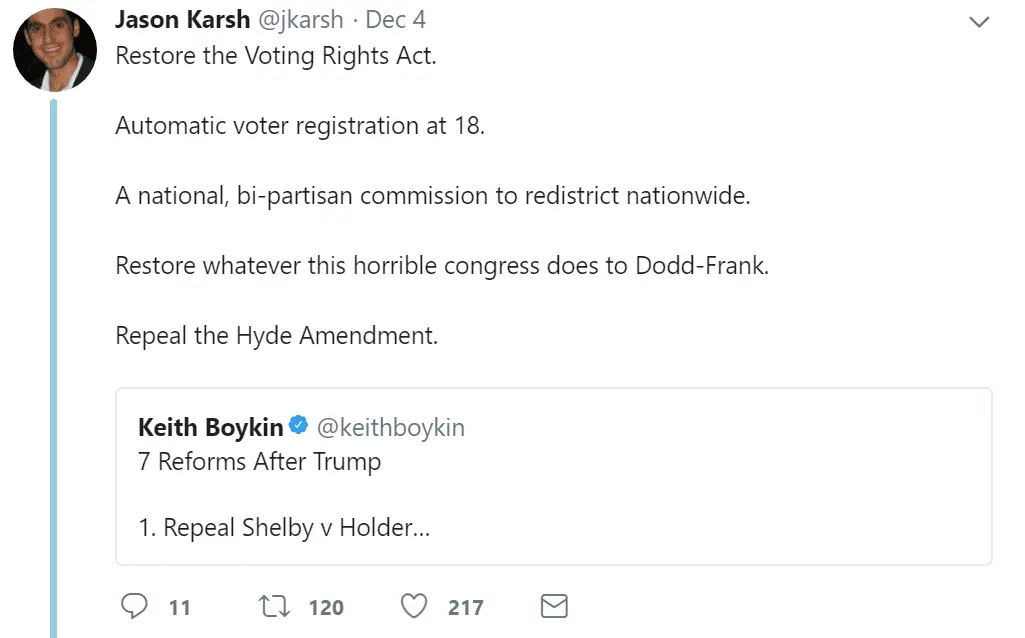This screenshot has width=1025, height=638.
Task: Click "1. Repeal Shelby v Holder…" text
Action: pos(283,527)
